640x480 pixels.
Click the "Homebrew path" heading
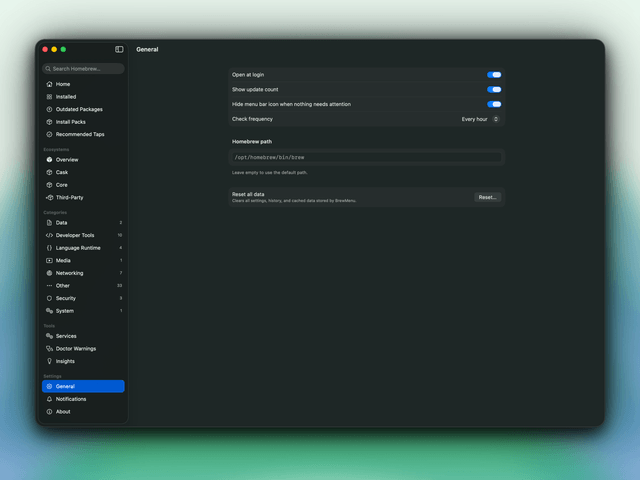[x=252, y=142]
